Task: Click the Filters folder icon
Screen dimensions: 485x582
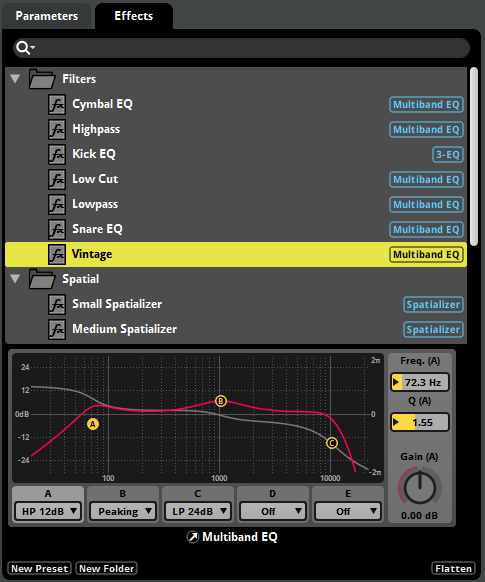Action: click(42, 79)
